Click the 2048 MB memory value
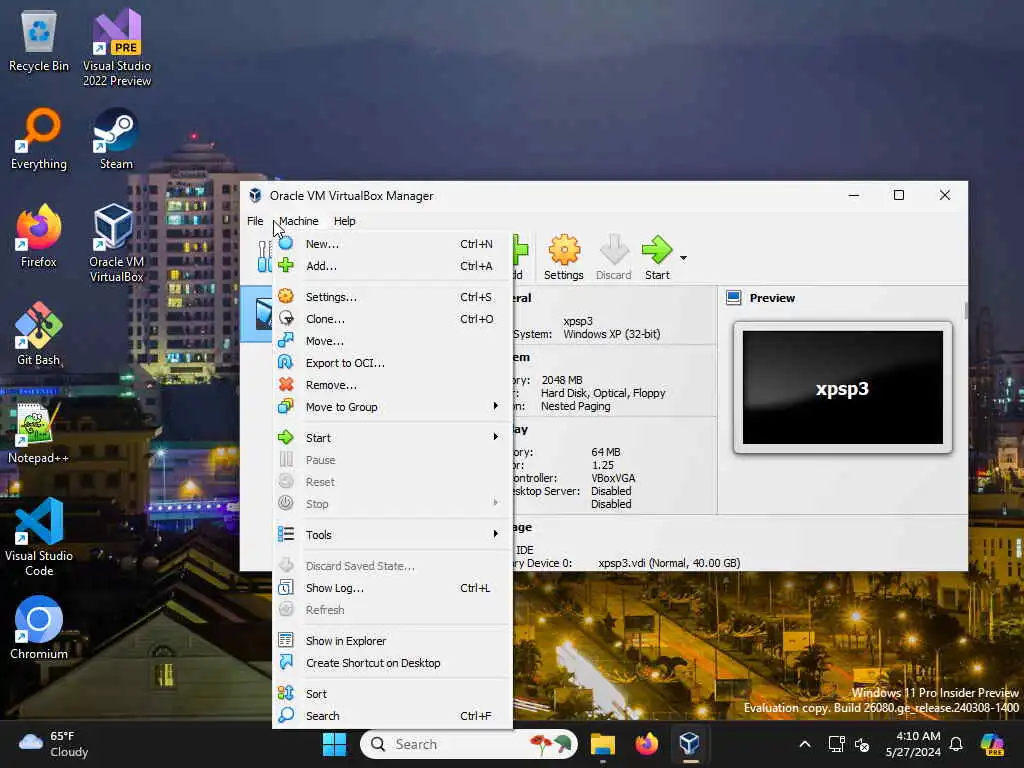The height and width of the screenshot is (768, 1024). (562, 380)
